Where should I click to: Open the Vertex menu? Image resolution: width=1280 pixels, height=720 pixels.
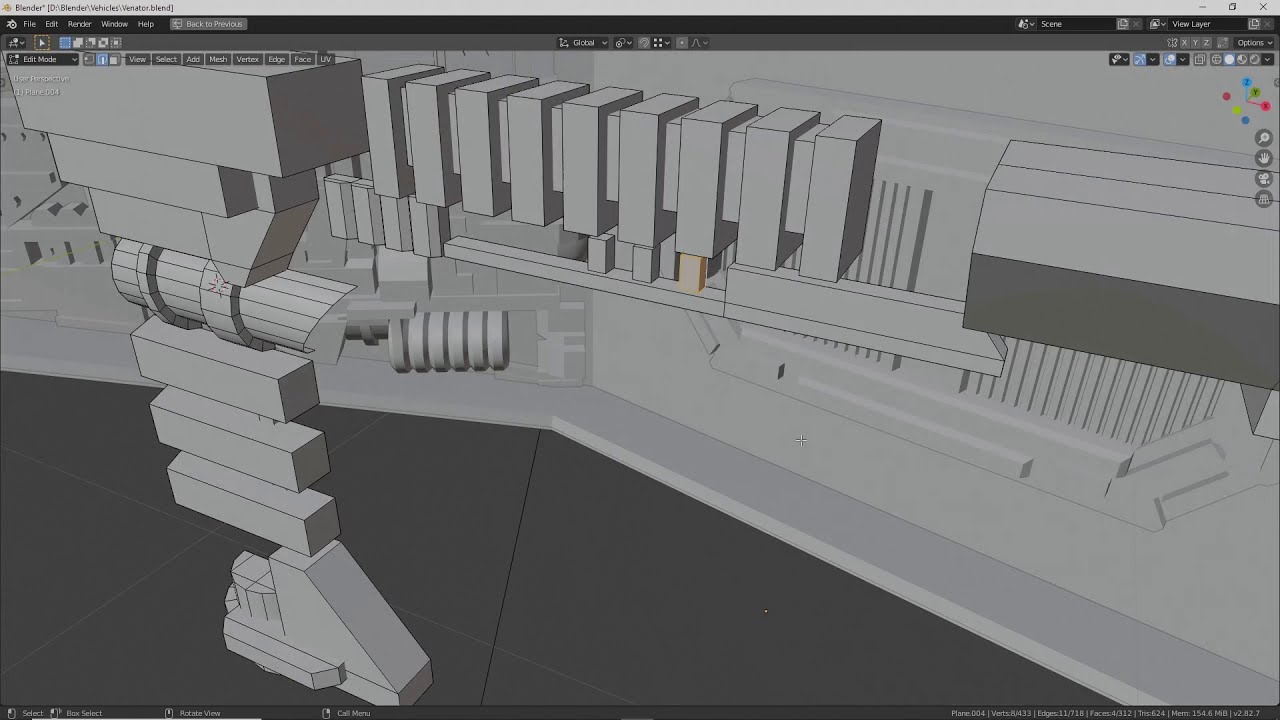click(247, 59)
